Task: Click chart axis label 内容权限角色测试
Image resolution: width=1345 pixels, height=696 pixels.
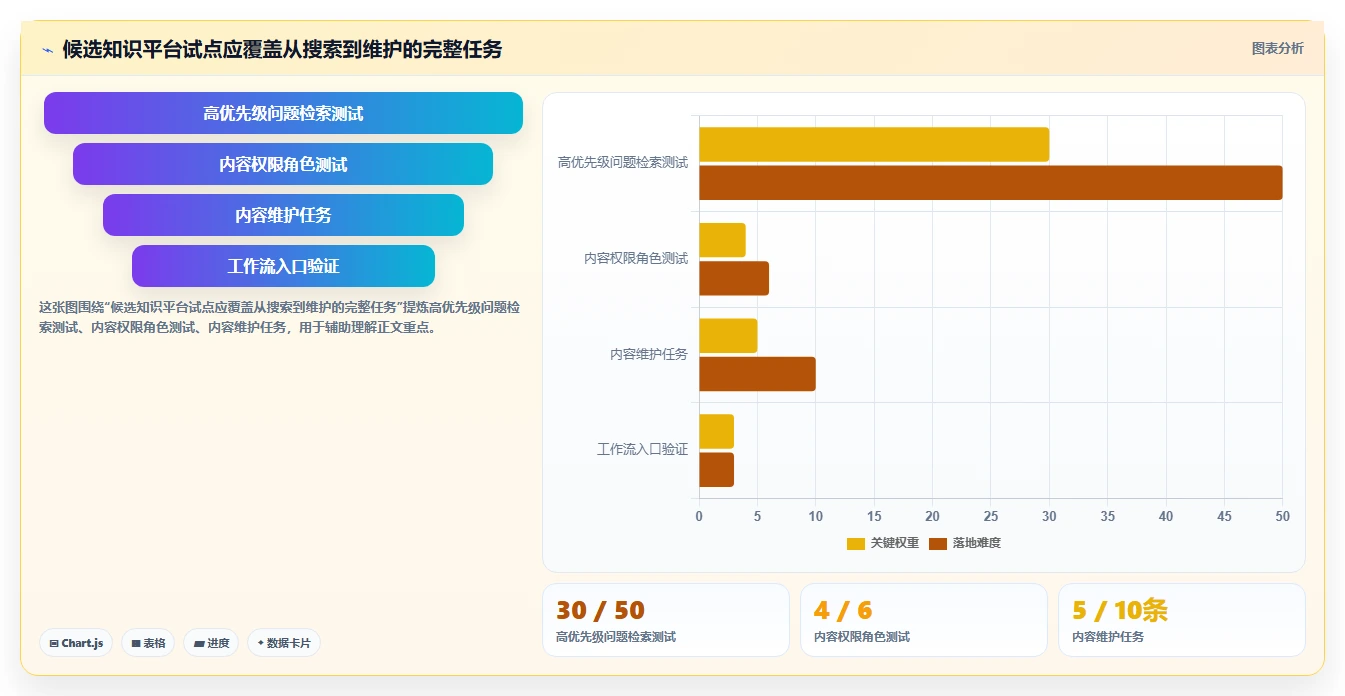Action: (x=636, y=258)
